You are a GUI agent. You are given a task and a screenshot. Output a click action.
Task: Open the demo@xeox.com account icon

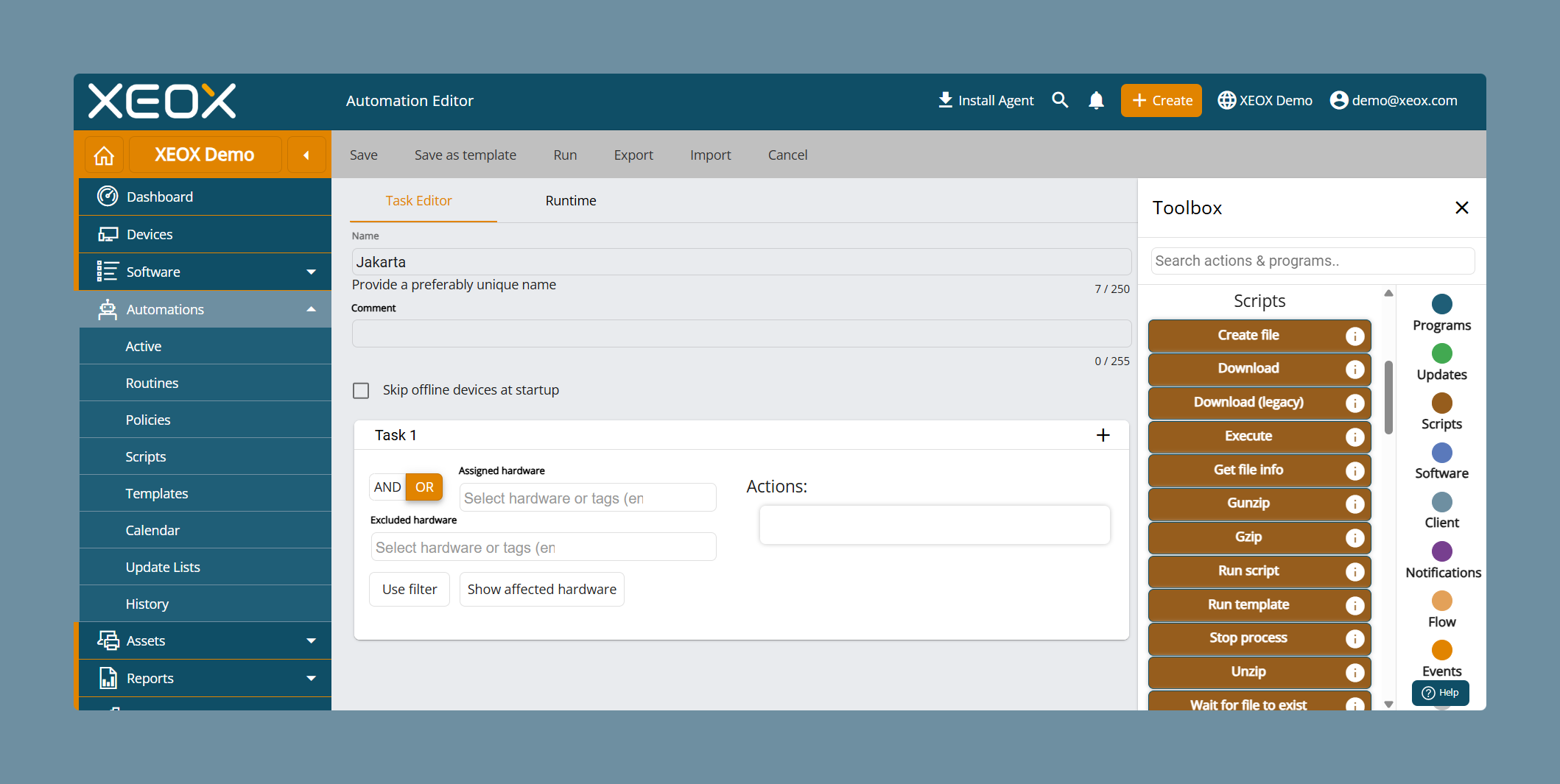click(x=1339, y=100)
